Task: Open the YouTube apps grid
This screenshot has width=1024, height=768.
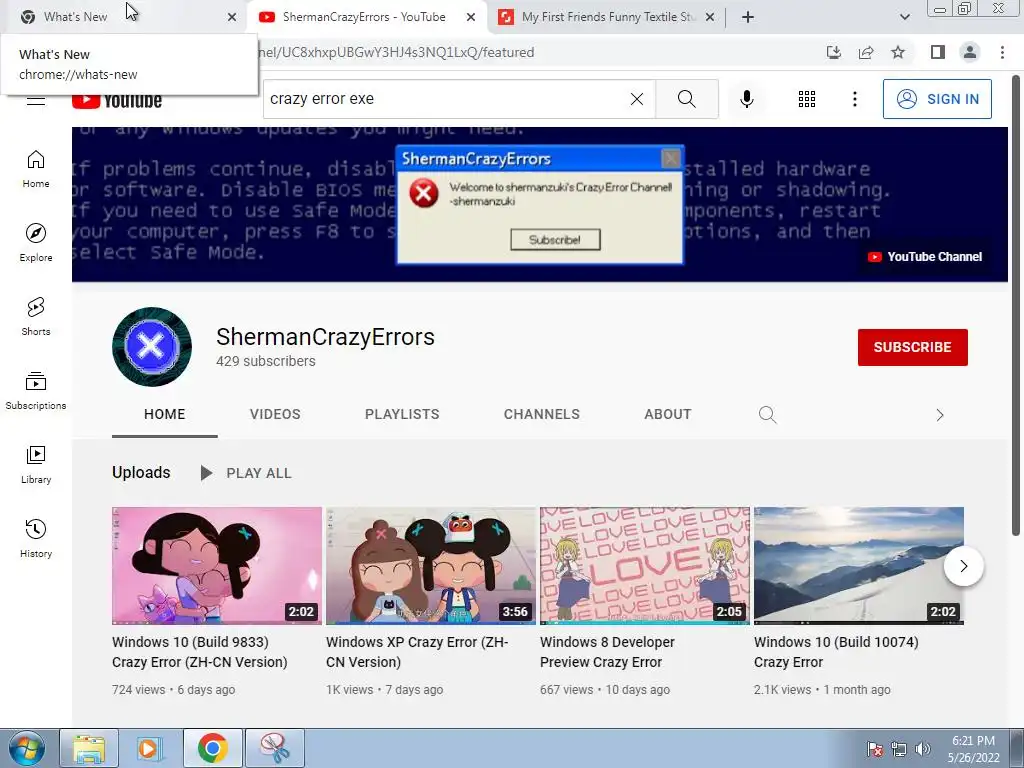Action: 807,99
